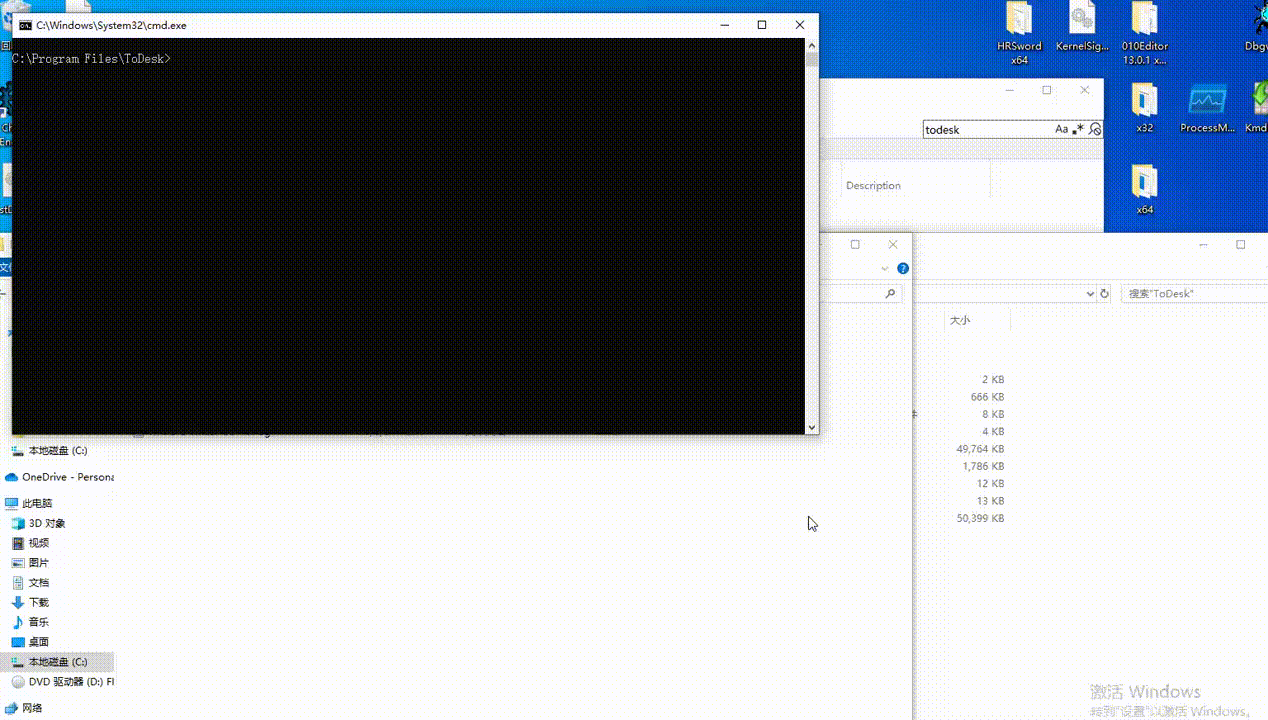Toggle match case (Aa) in todesk search
1268x720 pixels.
tap(1061, 129)
